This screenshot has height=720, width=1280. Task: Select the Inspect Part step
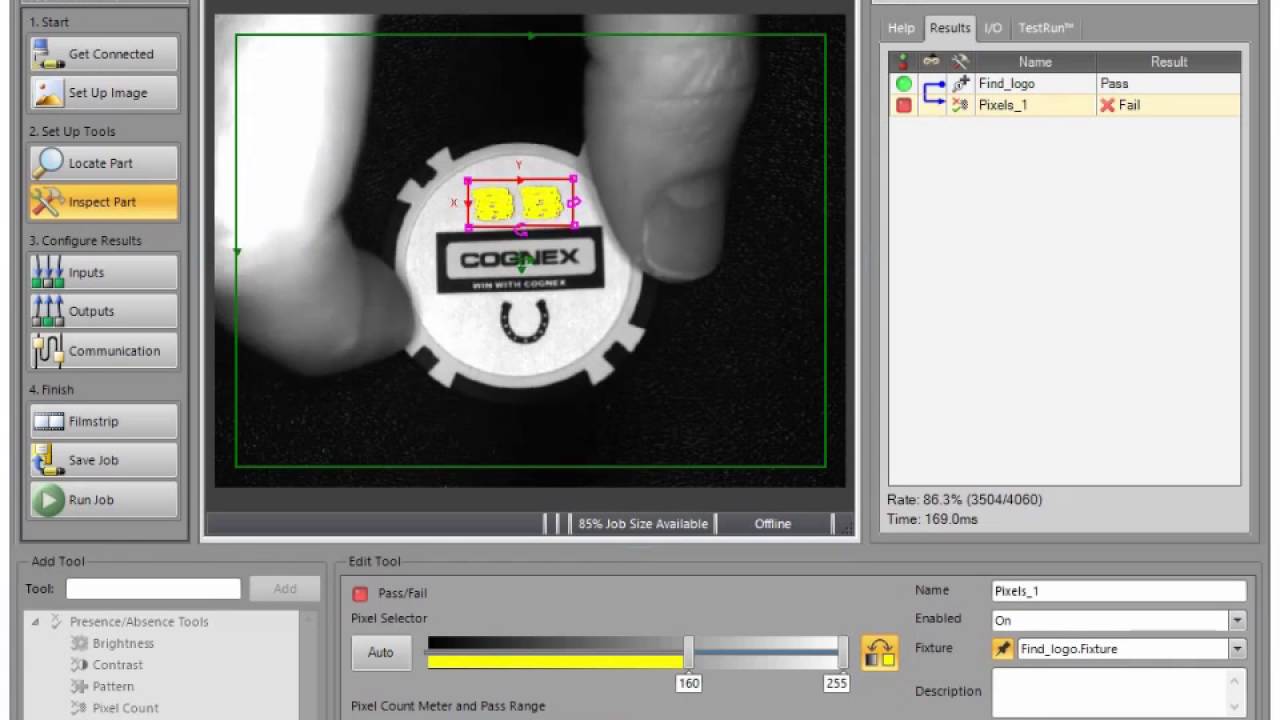104,202
